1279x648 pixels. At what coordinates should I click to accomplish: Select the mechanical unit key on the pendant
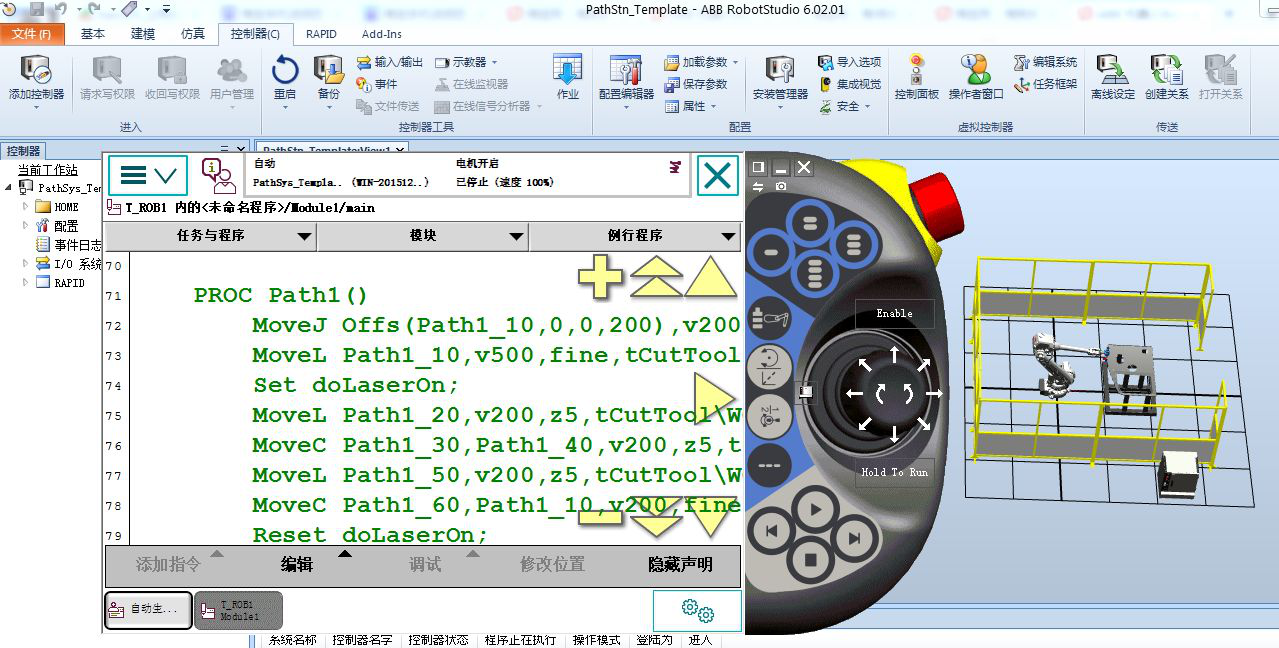(x=770, y=319)
